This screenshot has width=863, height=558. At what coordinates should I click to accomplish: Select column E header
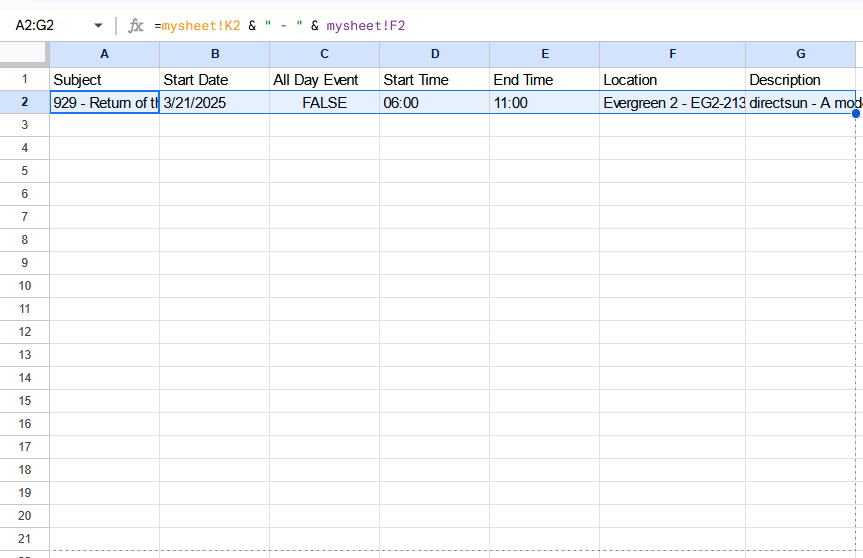pos(545,54)
